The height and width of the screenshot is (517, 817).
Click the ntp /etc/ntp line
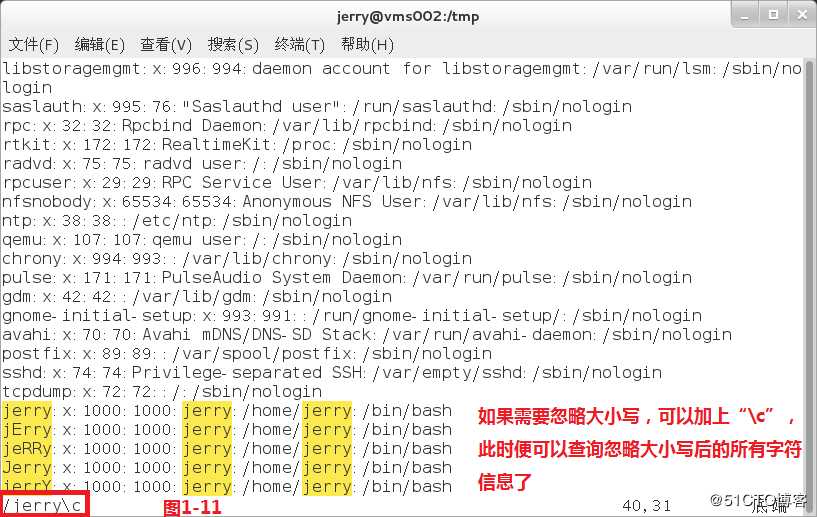[x=177, y=220]
